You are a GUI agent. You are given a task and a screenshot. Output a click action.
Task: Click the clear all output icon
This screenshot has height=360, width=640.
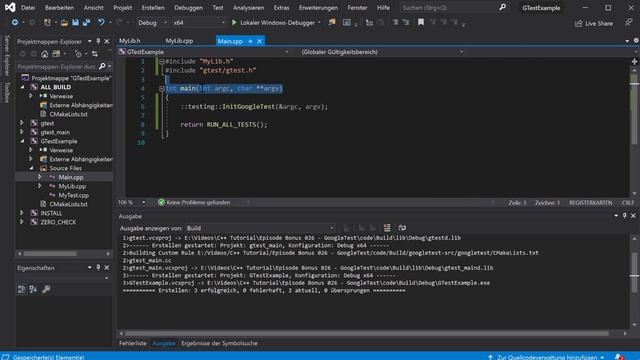(387, 228)
